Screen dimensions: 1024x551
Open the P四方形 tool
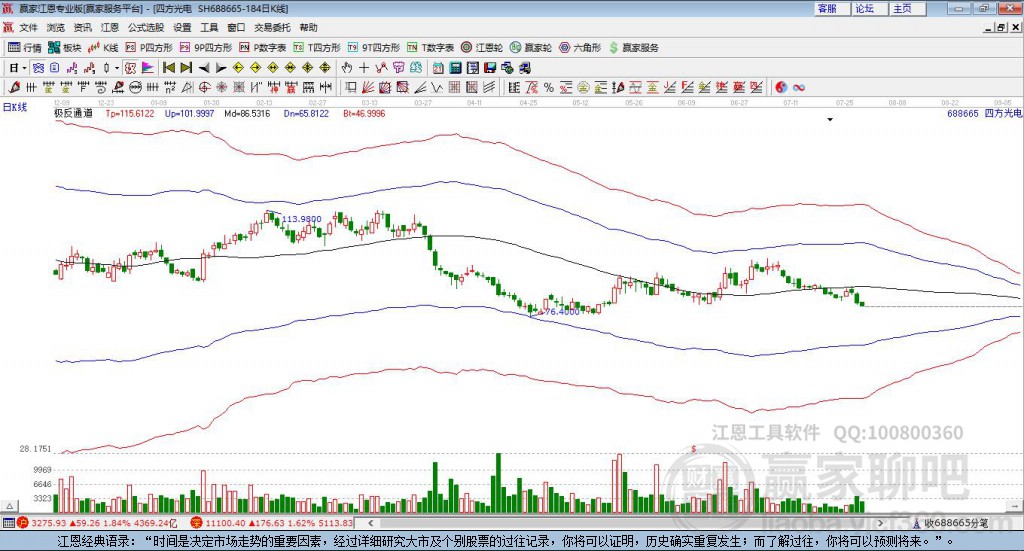(149, 48)
